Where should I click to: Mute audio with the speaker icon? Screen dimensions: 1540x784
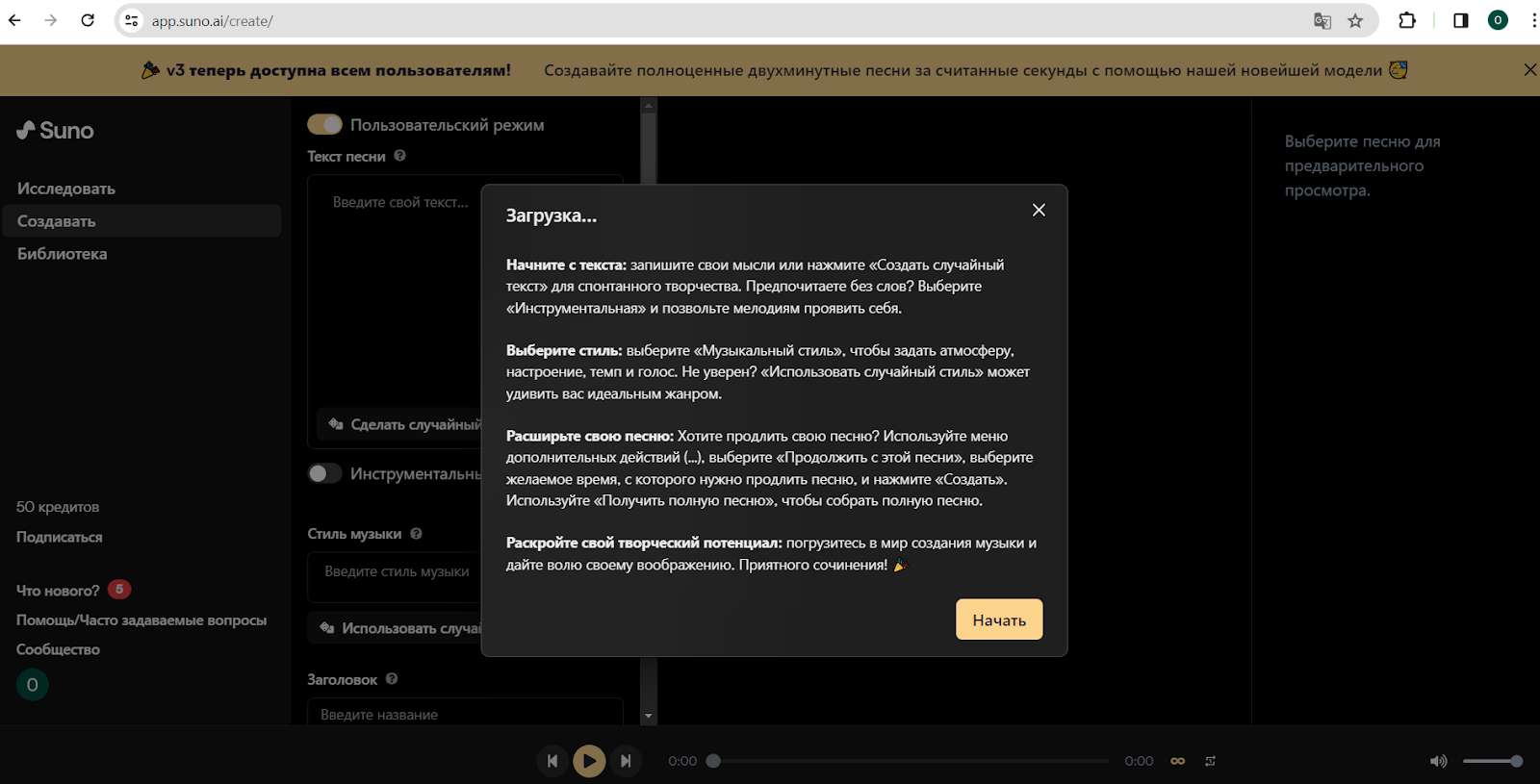click(1438, 761)
